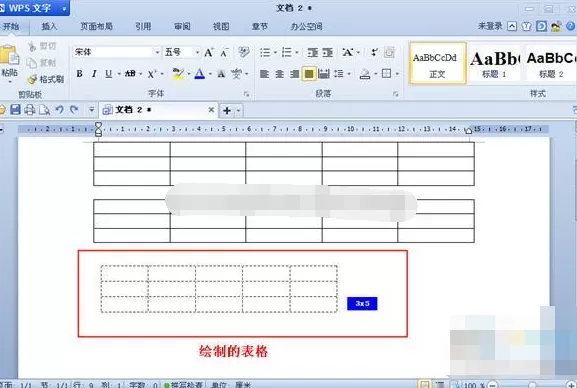Click the distributed alignment icon
The height and width of the screenshot is (388, 577).
click(324, 74)
